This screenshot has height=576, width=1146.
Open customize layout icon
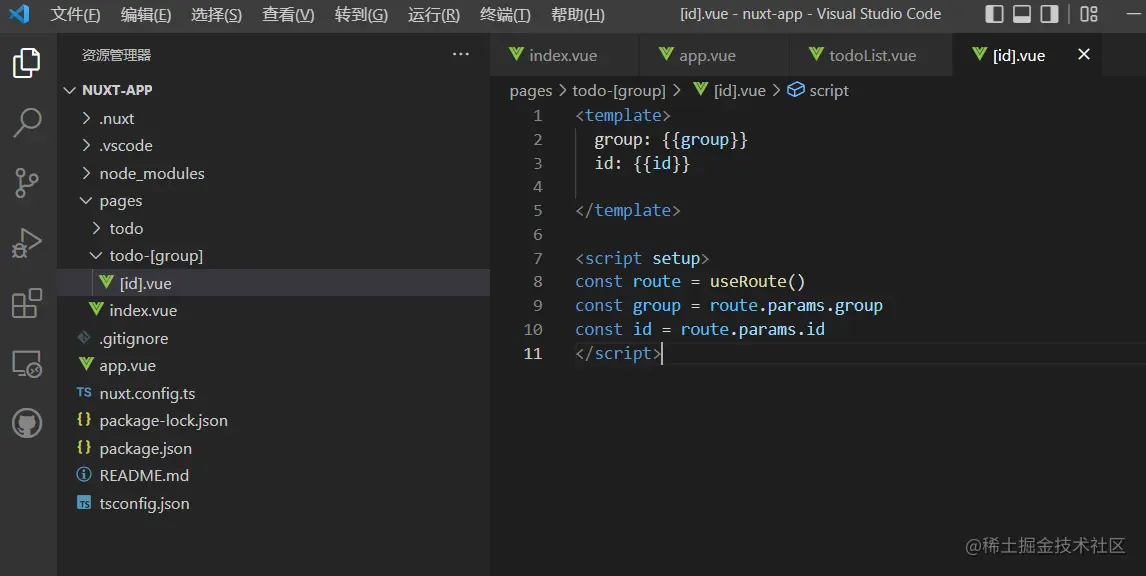[1089, 14]
